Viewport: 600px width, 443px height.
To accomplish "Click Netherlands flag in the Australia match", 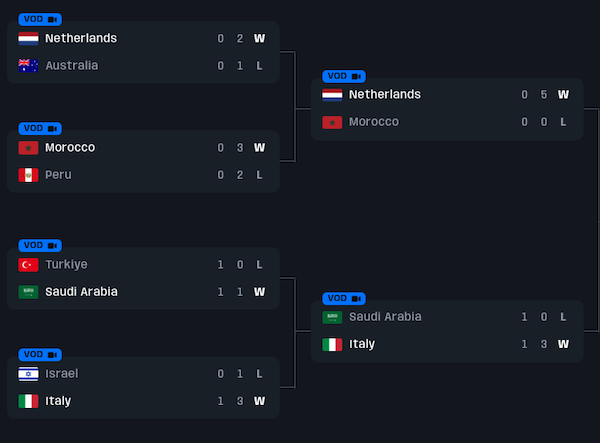I will (28, 39).
